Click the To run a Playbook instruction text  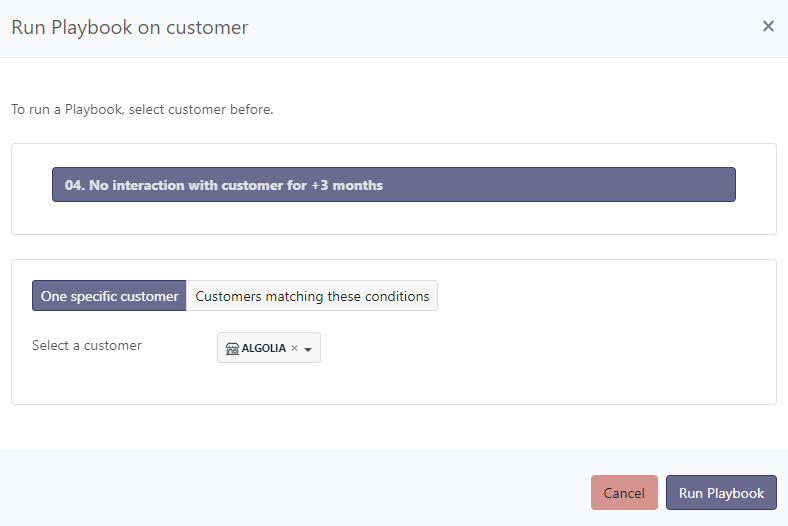click(x=142, y=110)
